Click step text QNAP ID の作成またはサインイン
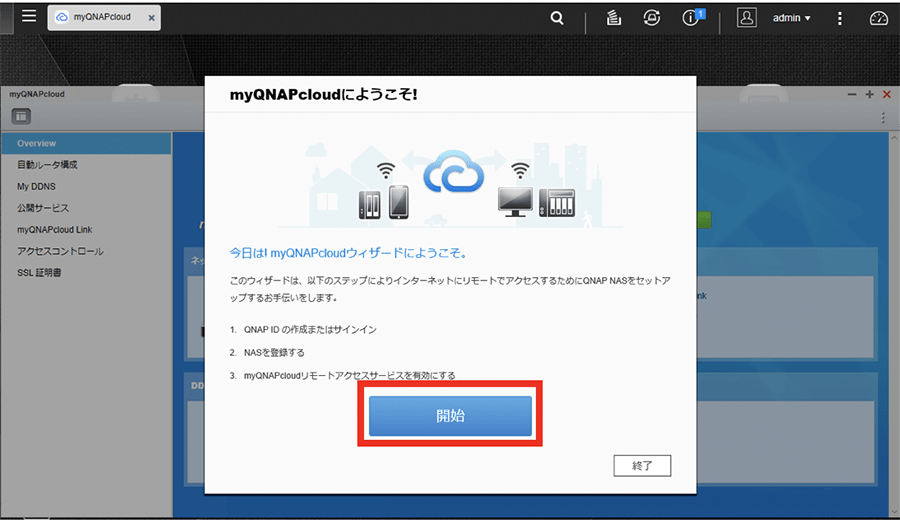 coord(310,329)
